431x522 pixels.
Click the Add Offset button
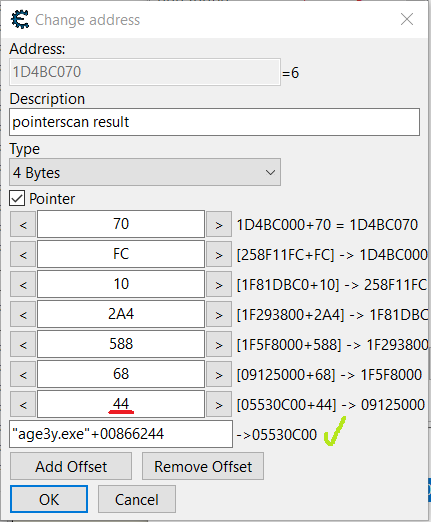[71, 466]
